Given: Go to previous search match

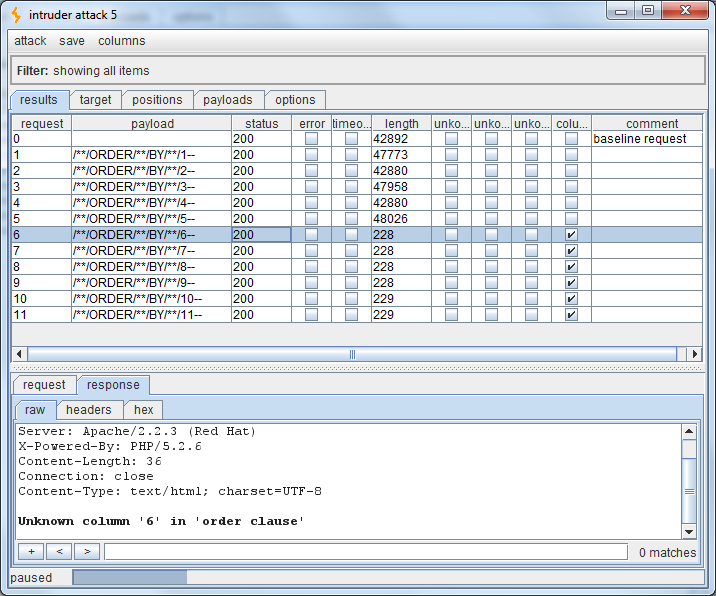Looking at the screenshot, I should 59,552.
